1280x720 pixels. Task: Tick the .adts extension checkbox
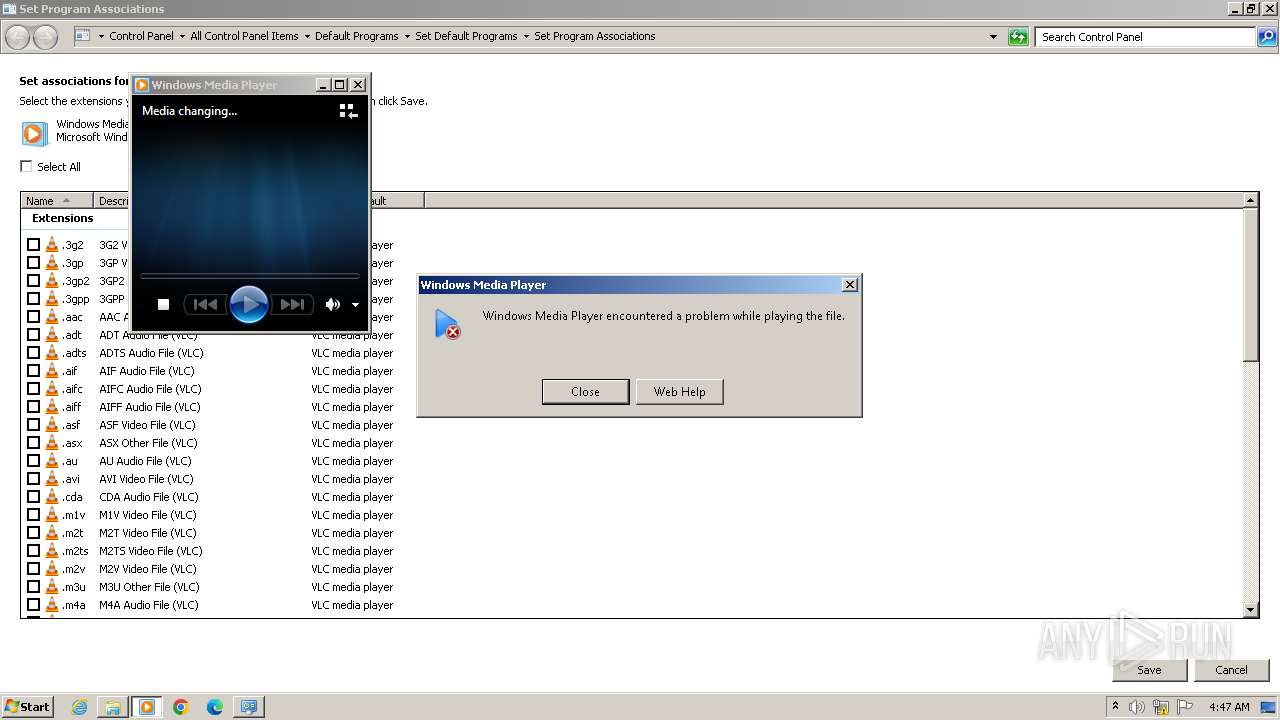(x=33, y=353)
